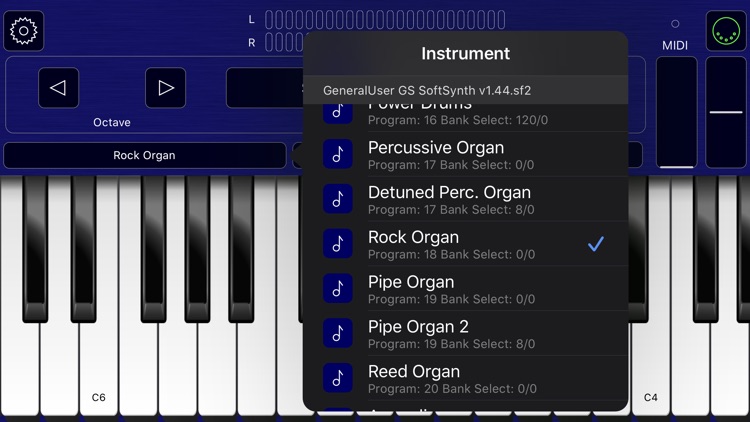Viewport: 750px width, 422px height.
Task: Select the checked Rock Organ entry
Action: click(x=465, y=244)
